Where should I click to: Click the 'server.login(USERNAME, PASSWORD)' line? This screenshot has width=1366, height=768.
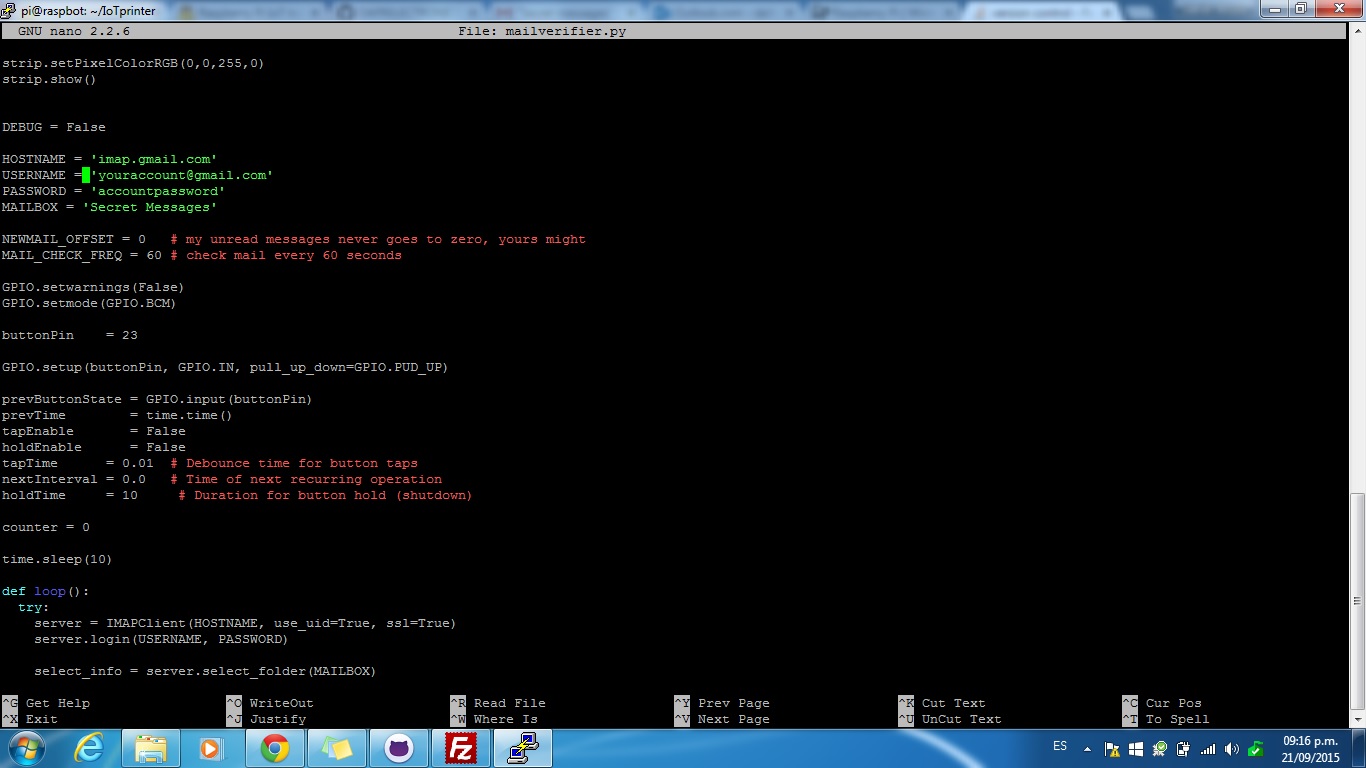coord(162,639)
